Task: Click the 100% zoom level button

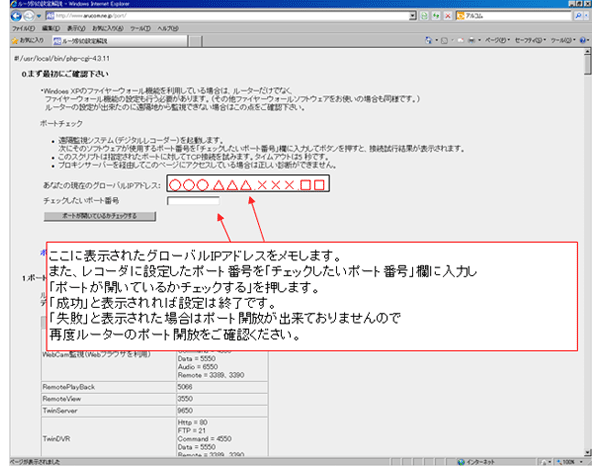Action: (566, 462)
